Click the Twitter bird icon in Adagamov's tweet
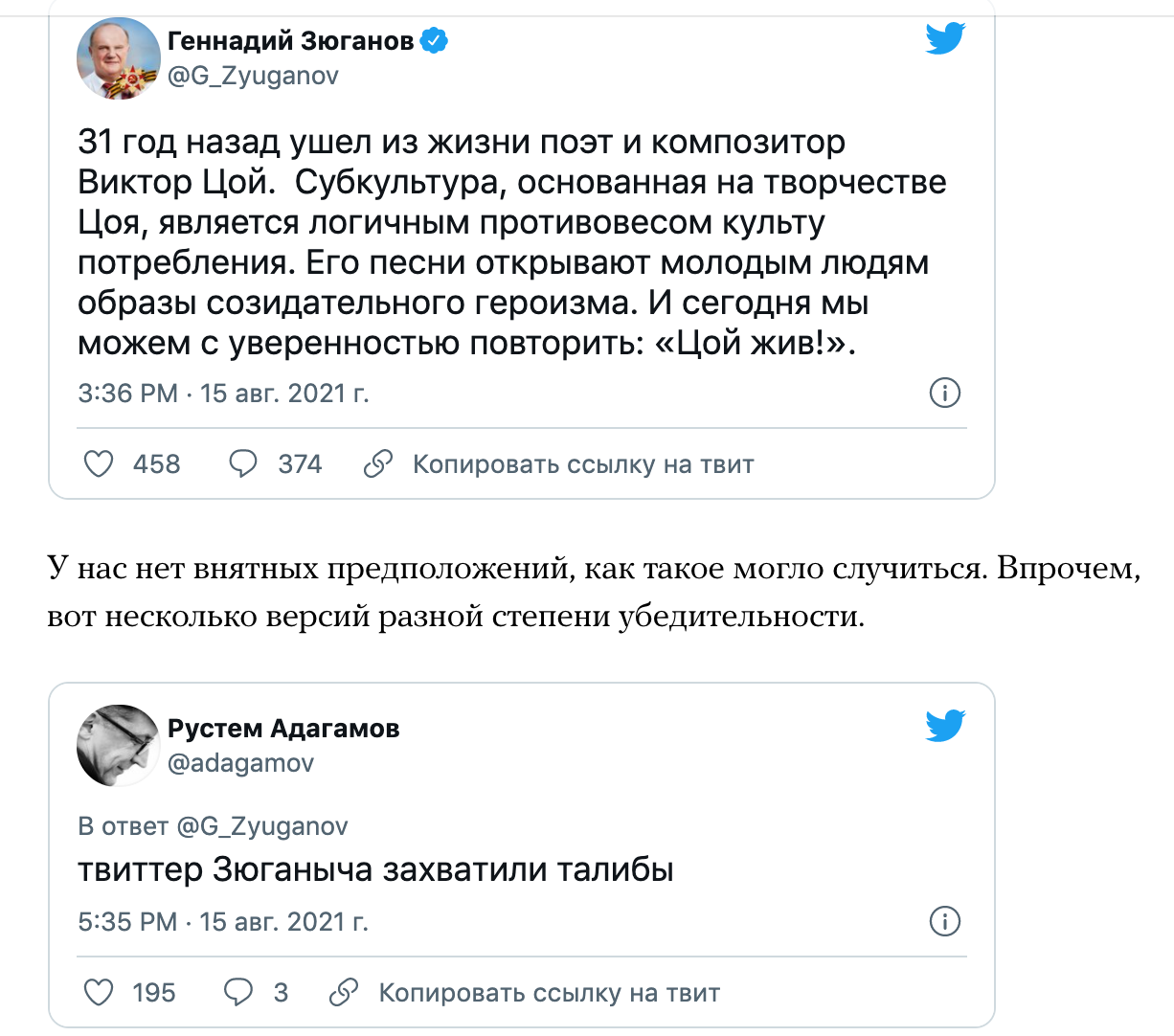The width and height of the screenshot is (1174, 1036). [x=945, y=726]
